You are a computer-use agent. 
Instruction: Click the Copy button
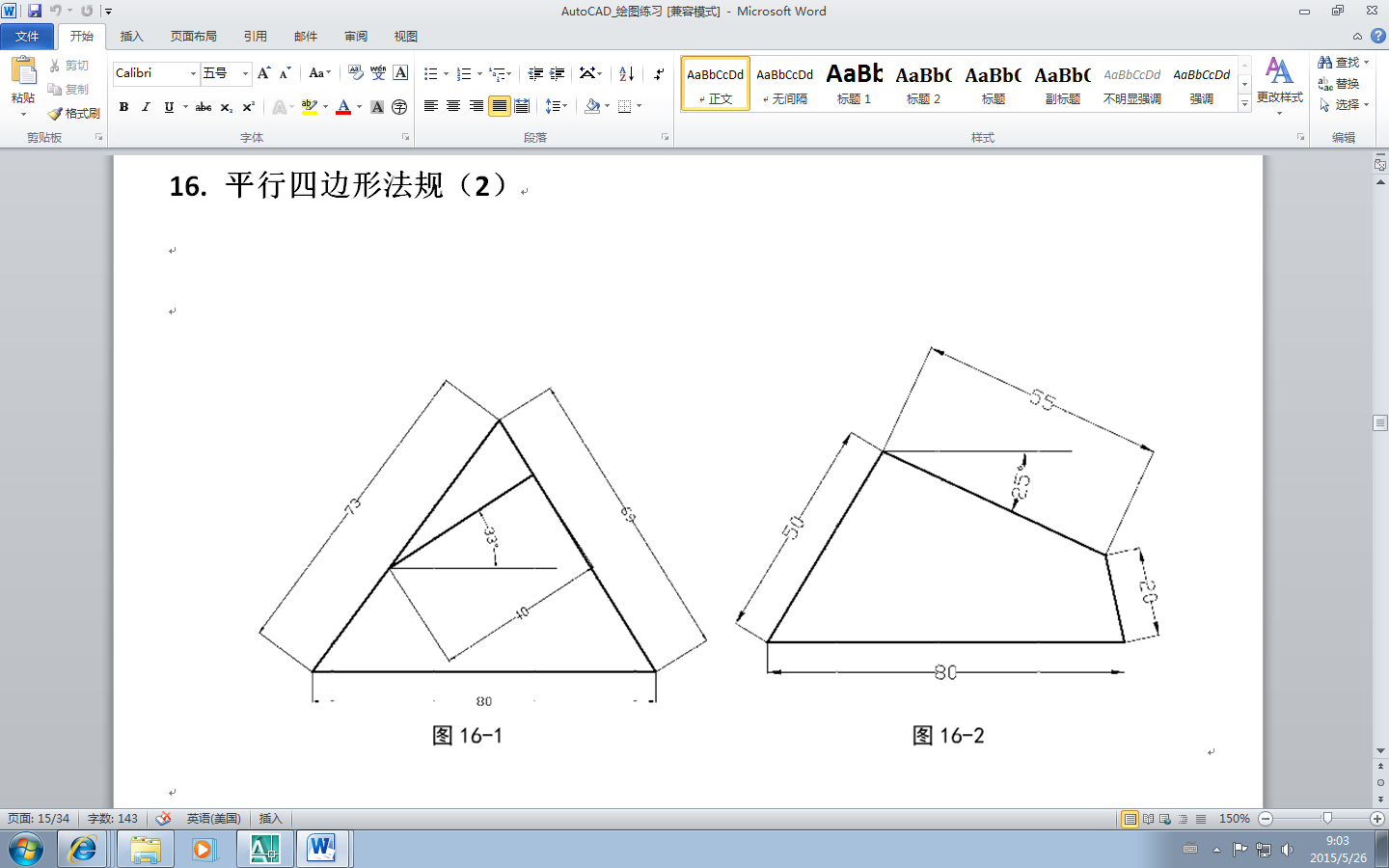coord(68,89)
